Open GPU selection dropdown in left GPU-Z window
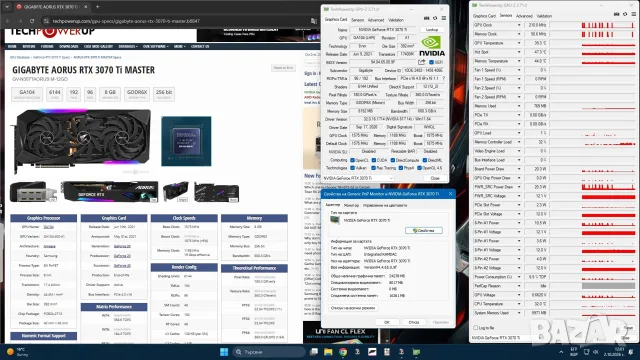The height and width of the screenshot is (360, 640). 358,178
